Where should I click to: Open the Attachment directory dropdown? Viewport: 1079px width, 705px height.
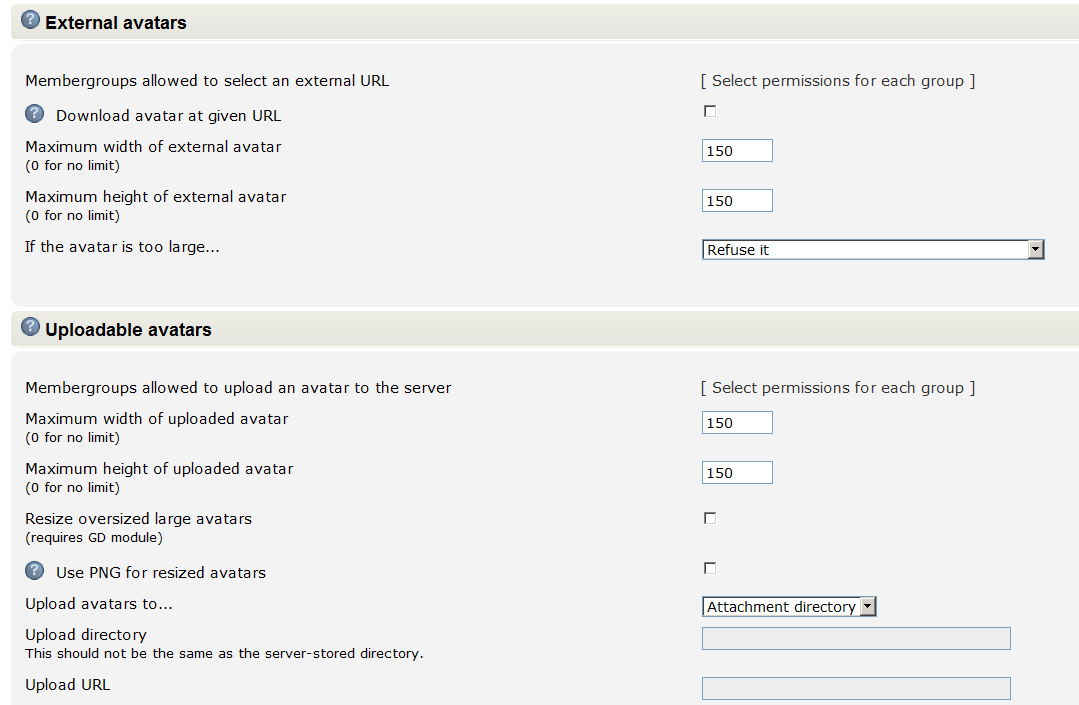[789, 607]
